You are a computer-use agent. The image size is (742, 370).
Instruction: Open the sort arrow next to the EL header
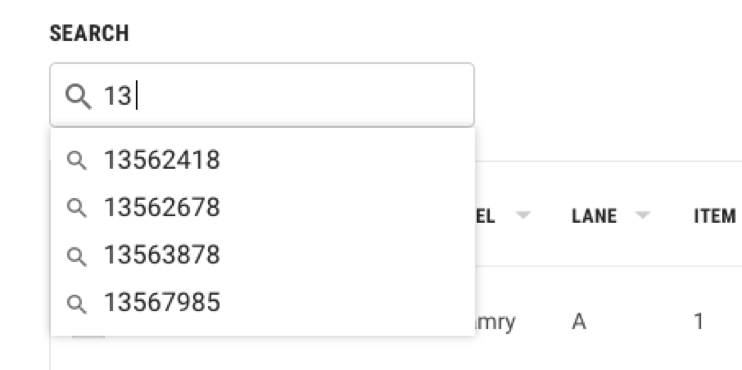point(522,216)
